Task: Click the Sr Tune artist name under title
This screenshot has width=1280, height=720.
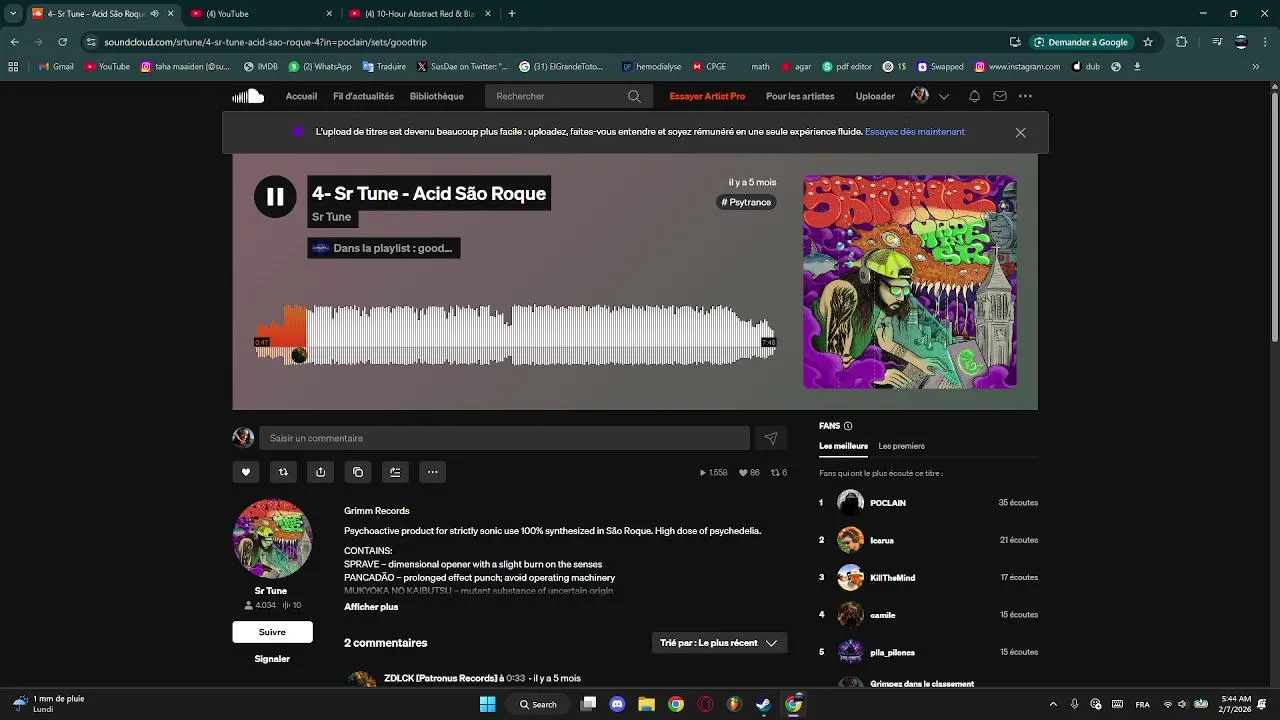Action: (332, 217)
